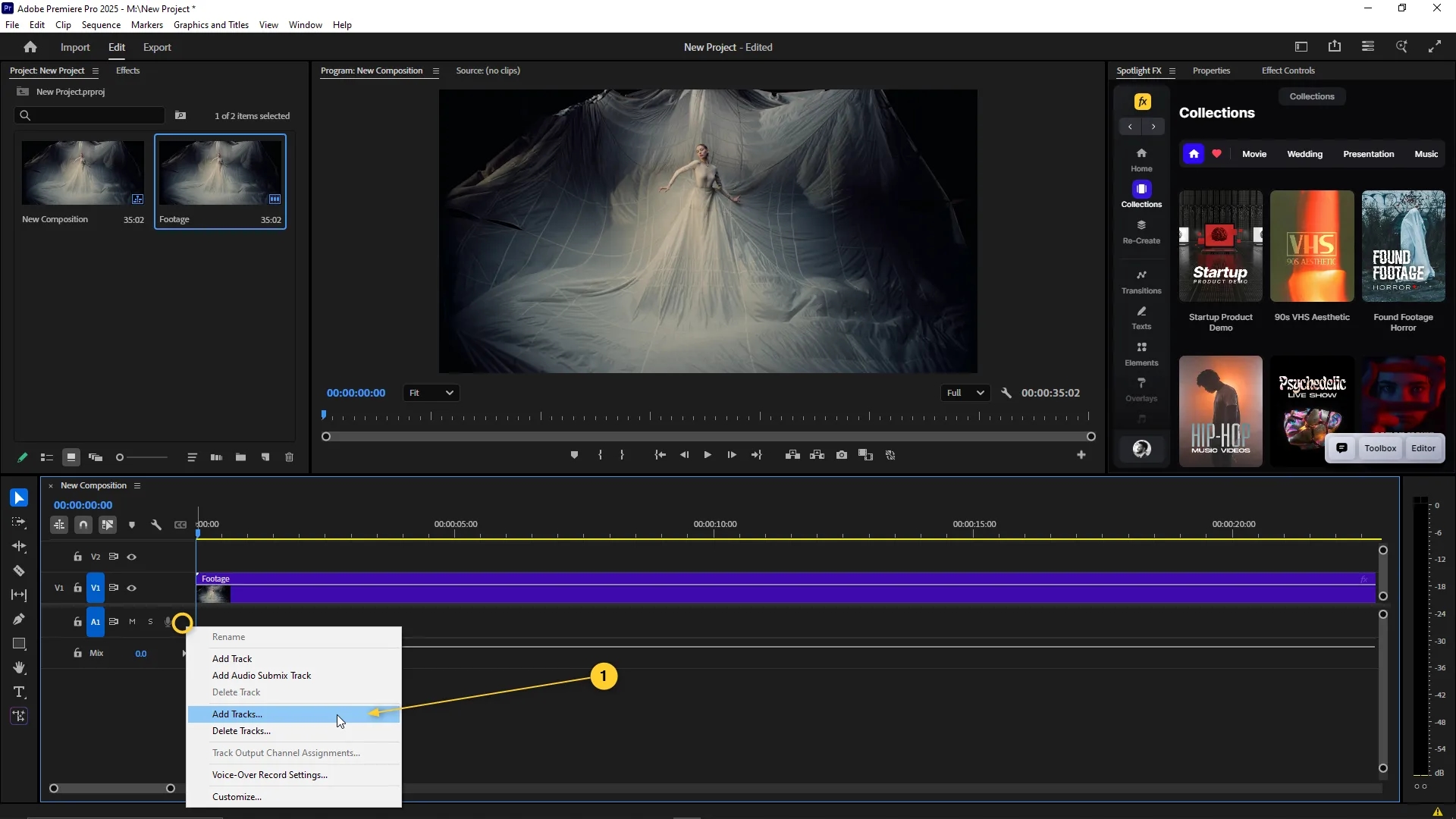Select the Pen tool
The width and height of the screenshot is (1456, 819).
[19, 620]
